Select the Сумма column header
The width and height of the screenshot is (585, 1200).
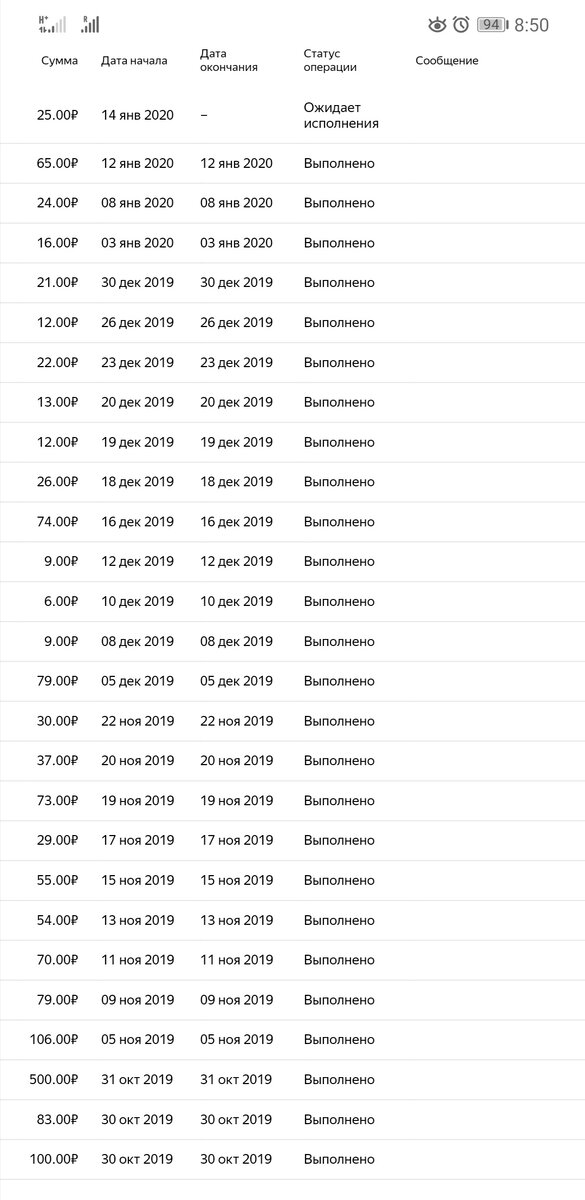click(x=59, y=61)
